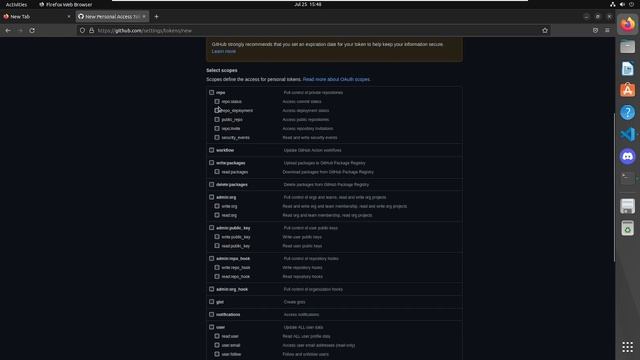The height and width of the screenshot is (360, 640).
Task: Tick the write:public_key scope
Action: (x=217, y=237)
